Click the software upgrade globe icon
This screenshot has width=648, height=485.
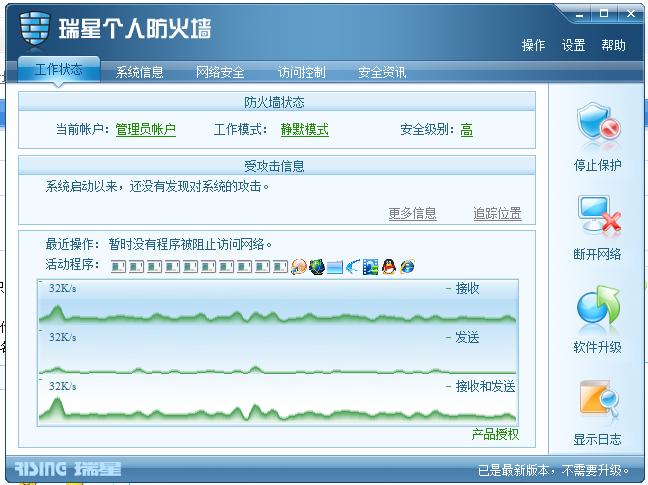point(598,305)
